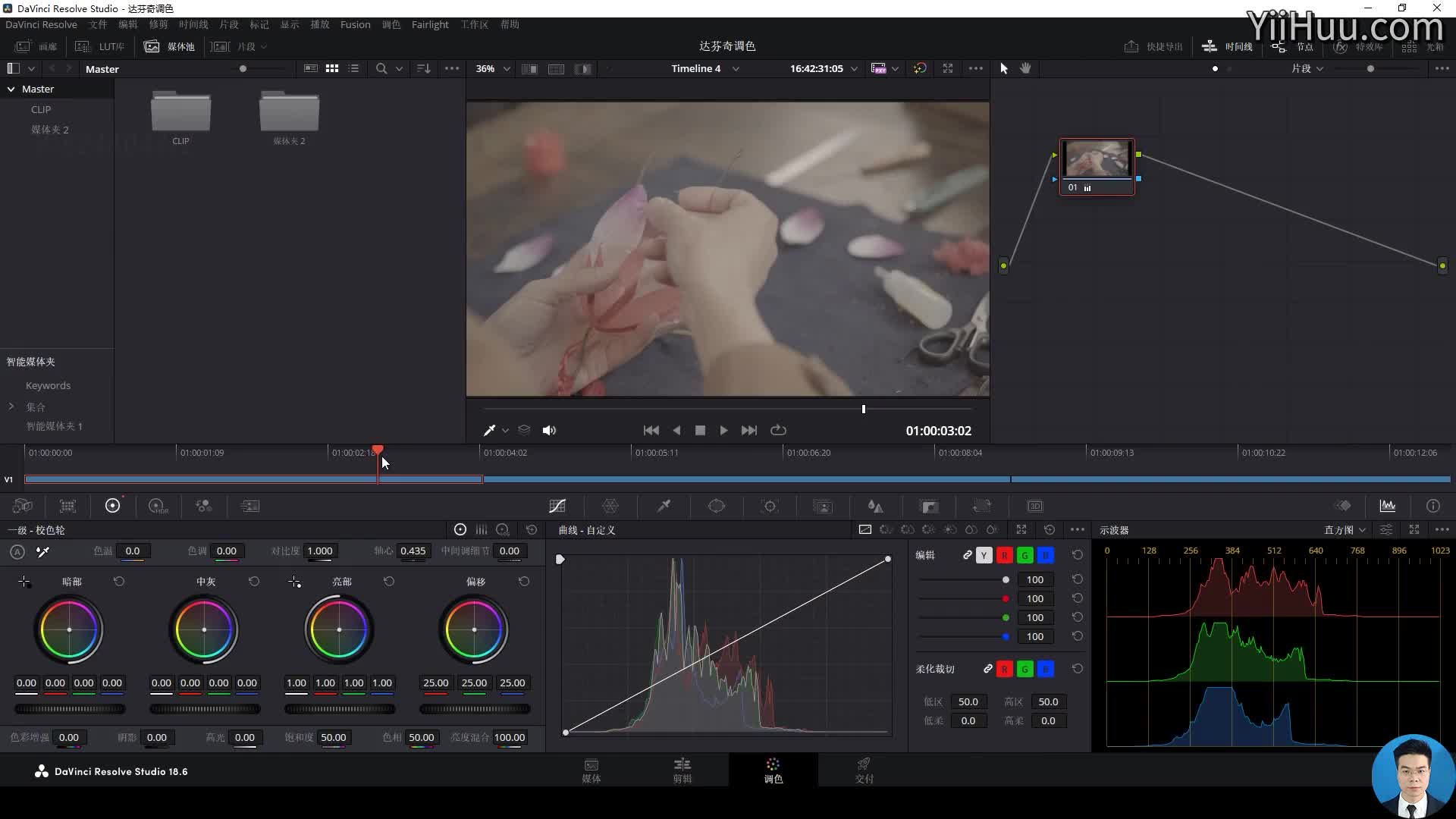Click the Quick Export button
Viewport: 1456px width, 819px height.
1153,46
